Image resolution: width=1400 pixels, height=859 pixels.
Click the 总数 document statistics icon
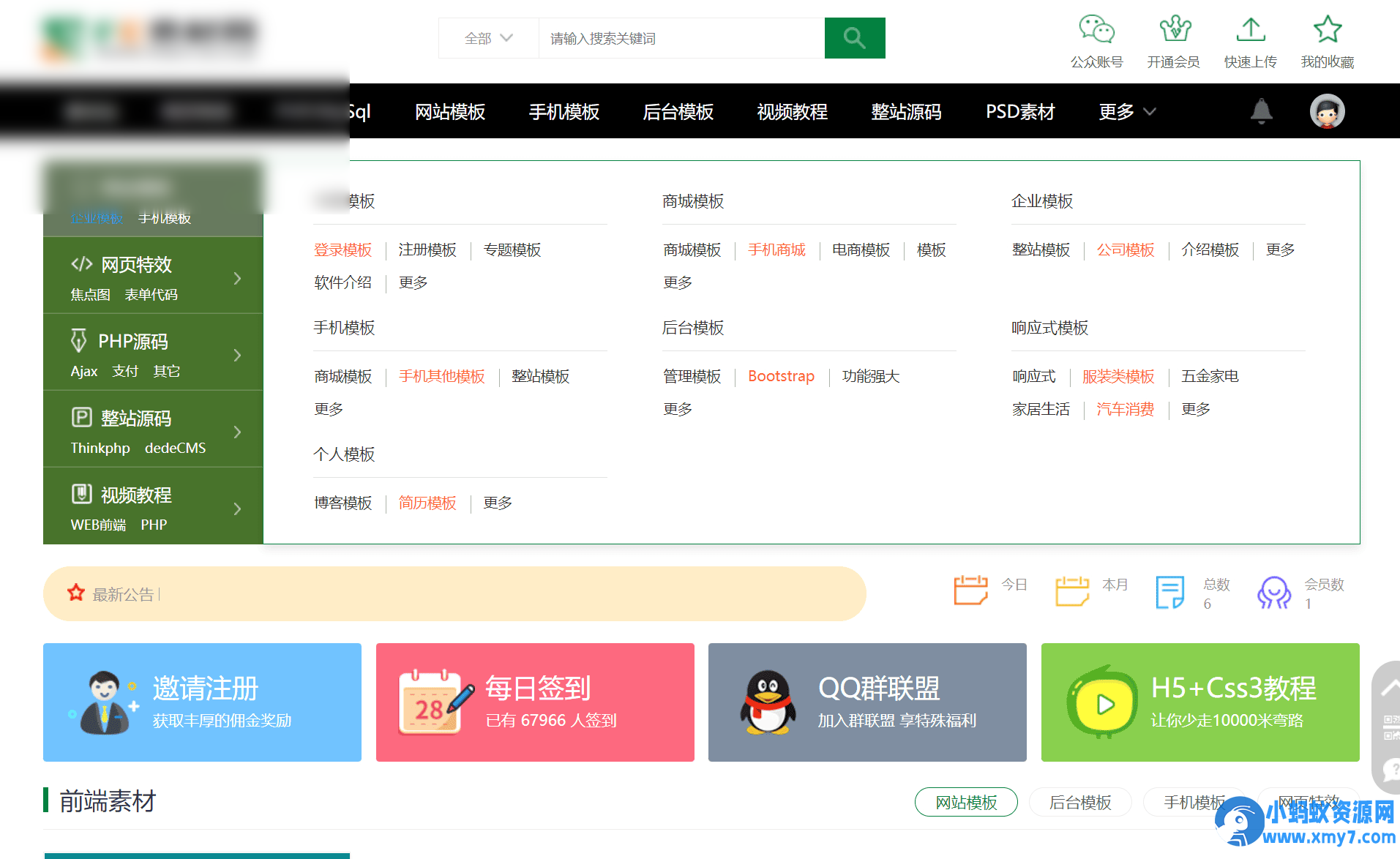point(1170,593)
